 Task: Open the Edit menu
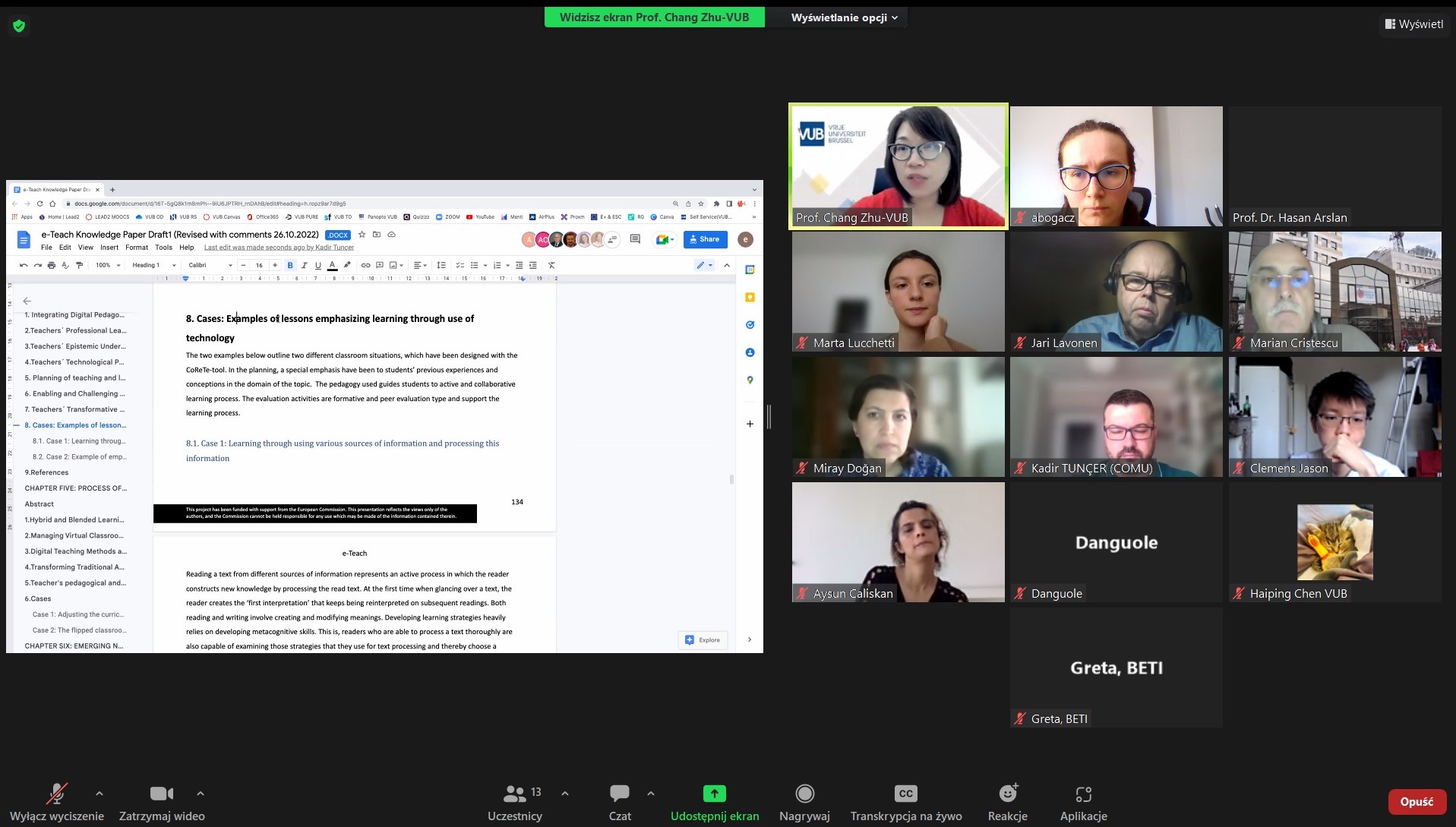(x=65, y=248)
